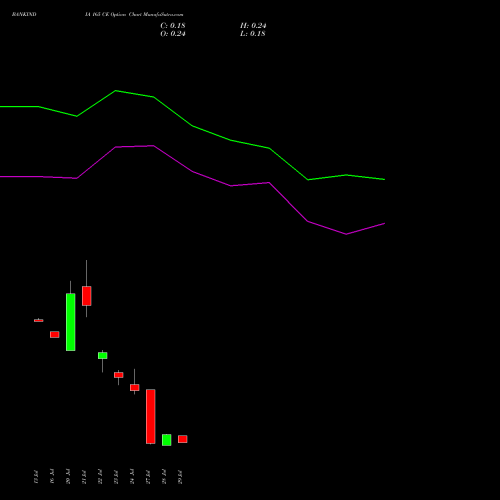Click the '27 Jul' date axis label
The width and height of the screenshot is (500, 500).
(148, 476)
